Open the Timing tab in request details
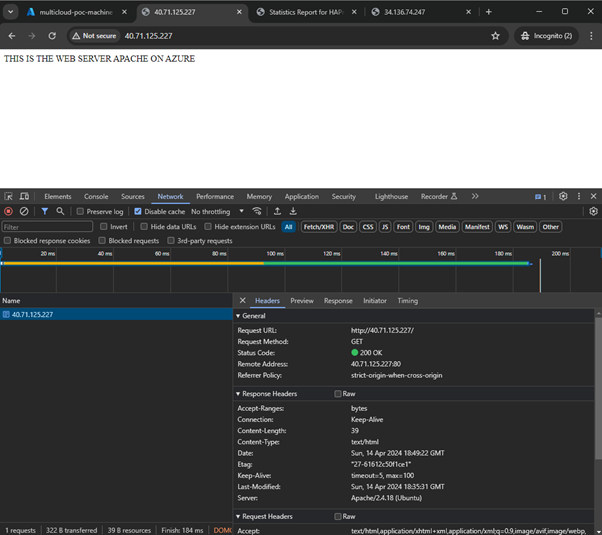Image resolution: width=602 pixels, height=535 pixels. tap(407, 301)
